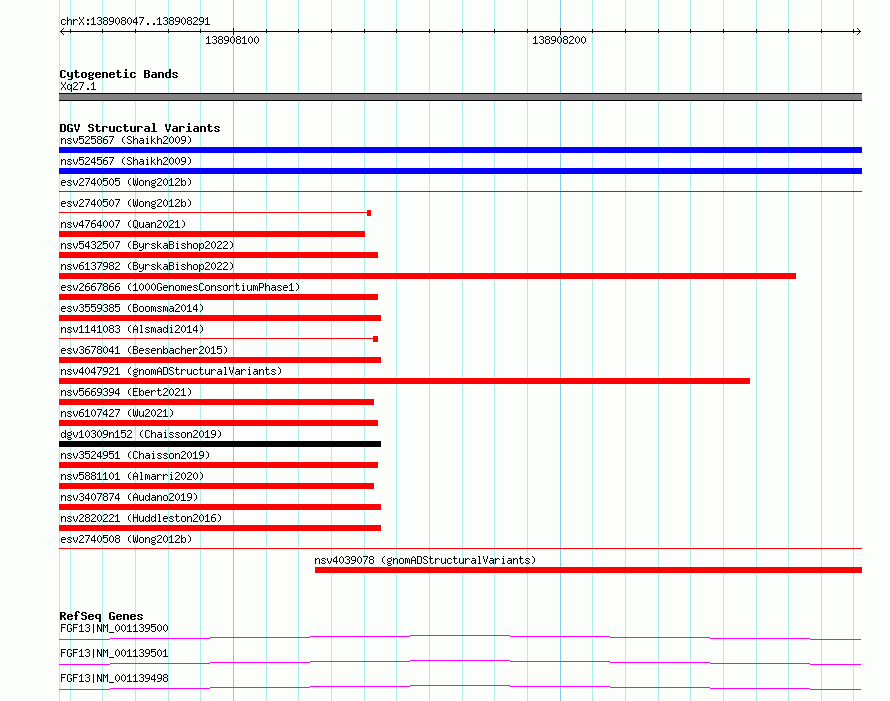The height and width of the screenshot is (701, 890).
Task: Click the red bar for nsv5881101
Action: [217, 486]
